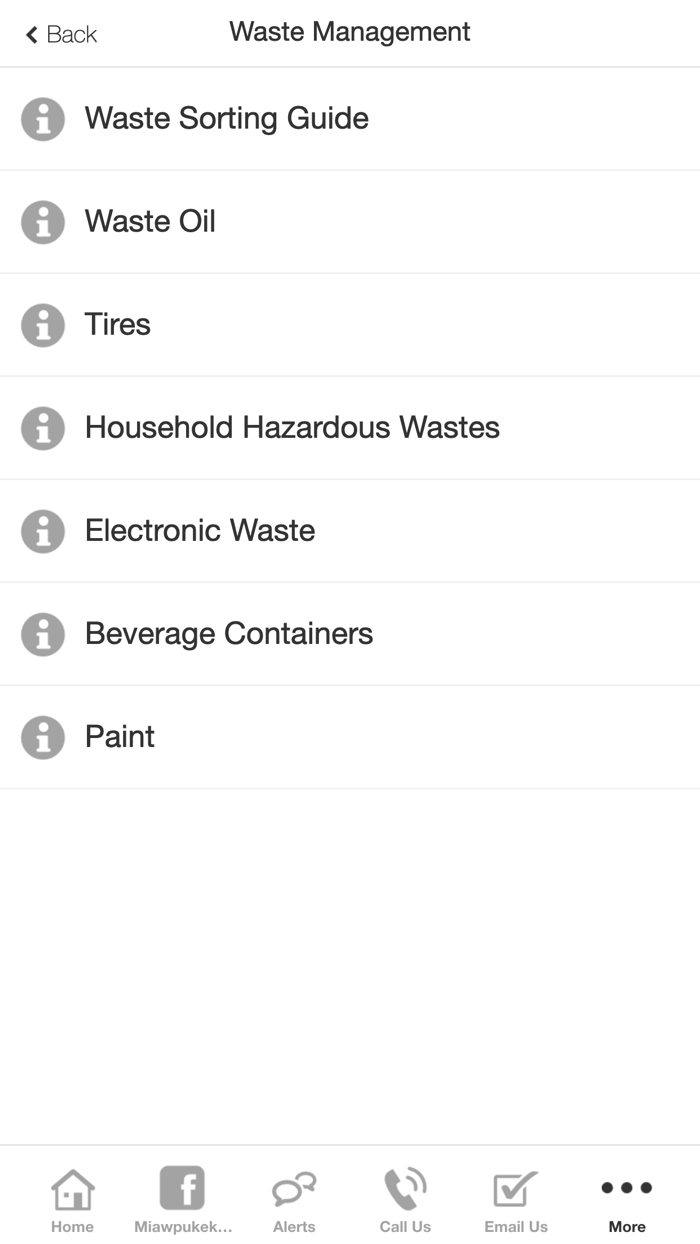Open the Waste Sorting Guide entry
The width and height of the screenshot is (700, 1244).
tap(227, 118)
